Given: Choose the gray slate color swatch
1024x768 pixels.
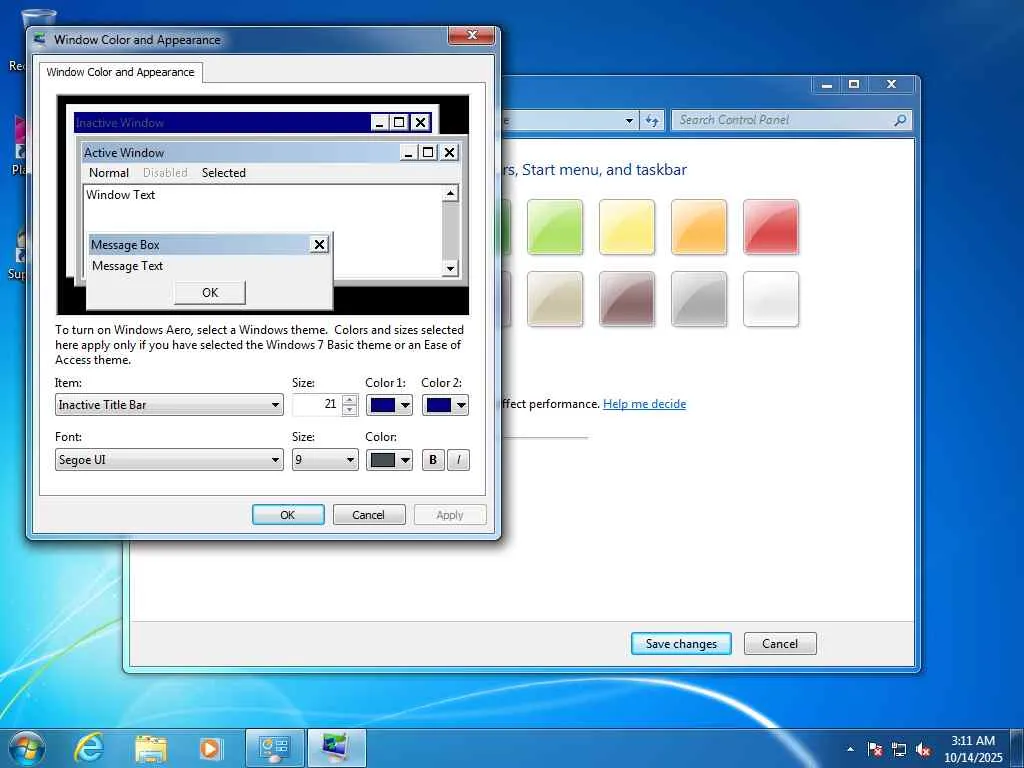Looking at the screenshot, I should (x=698, y=298).
